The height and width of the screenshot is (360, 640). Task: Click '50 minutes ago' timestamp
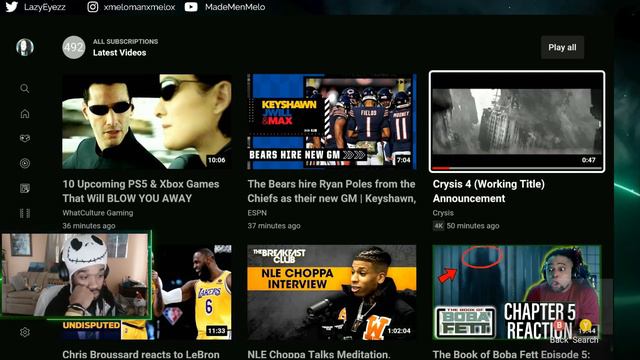473,226
